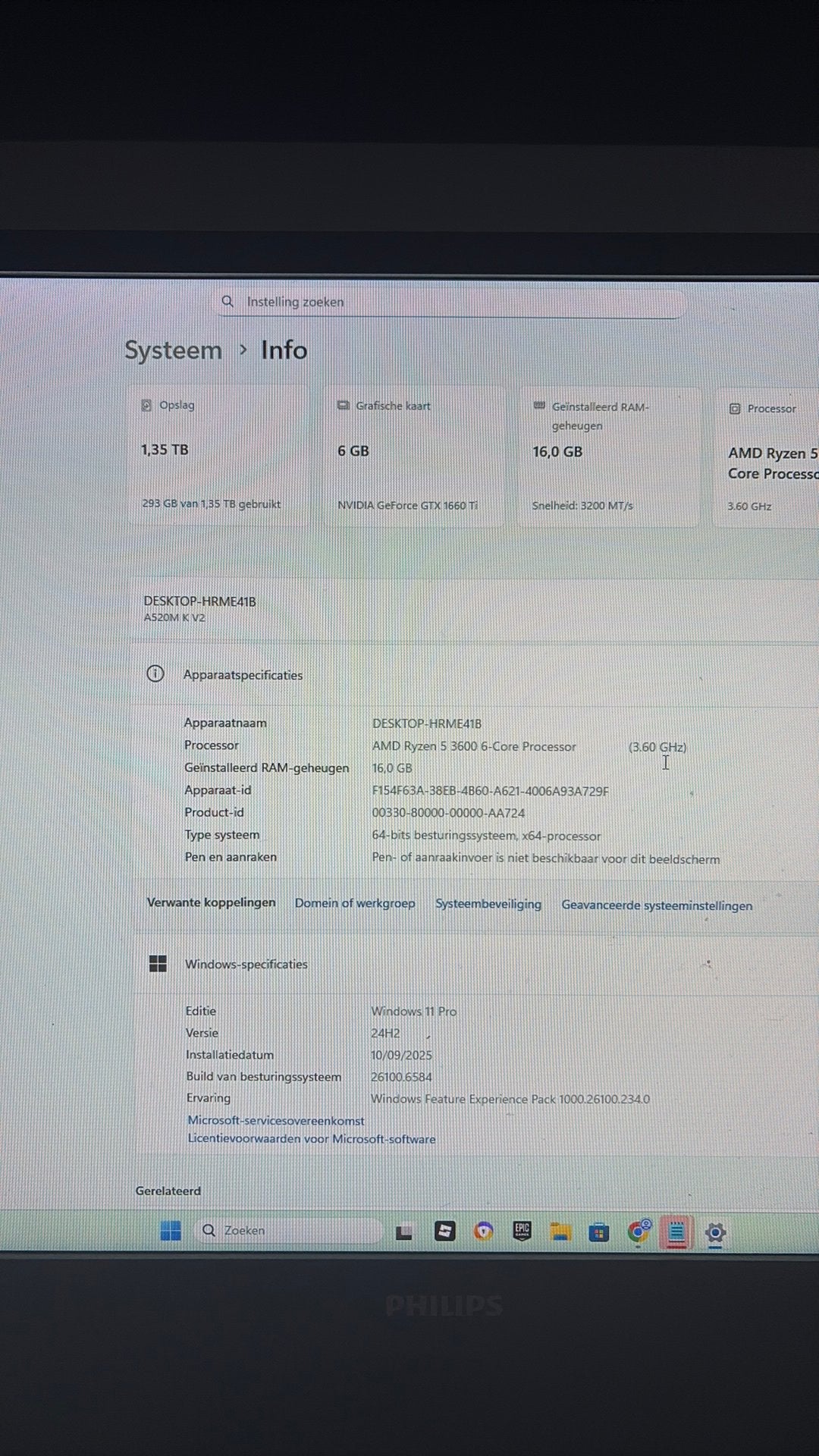Select the Product-id value 00330-80000-00000-AA724

[448, 813]
